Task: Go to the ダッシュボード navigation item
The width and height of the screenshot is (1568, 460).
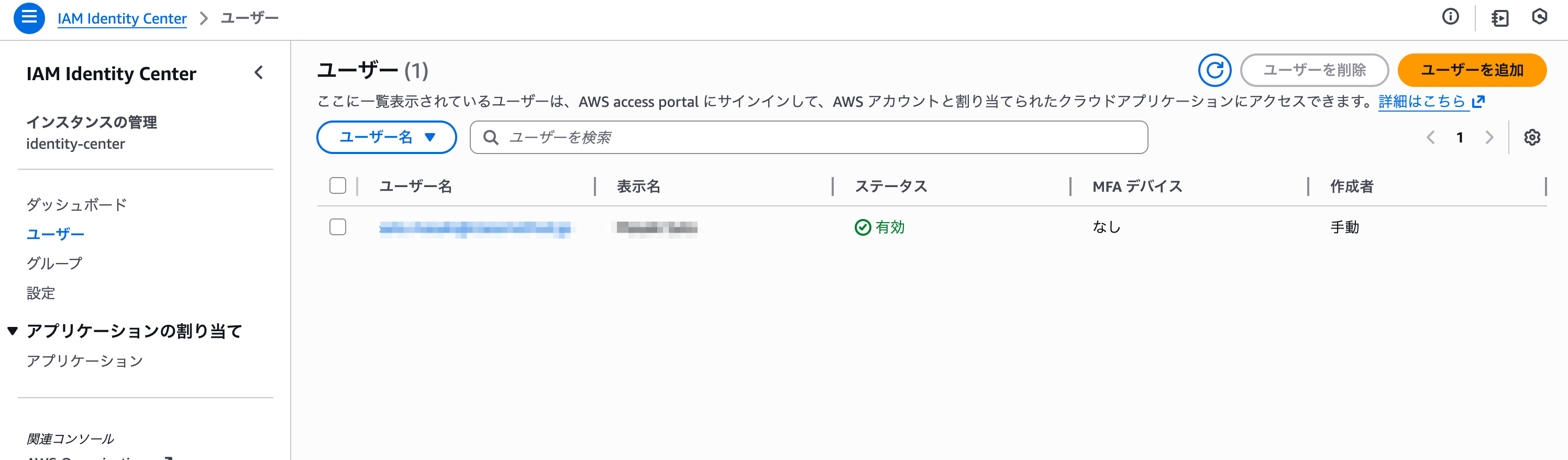Action: 75,204
